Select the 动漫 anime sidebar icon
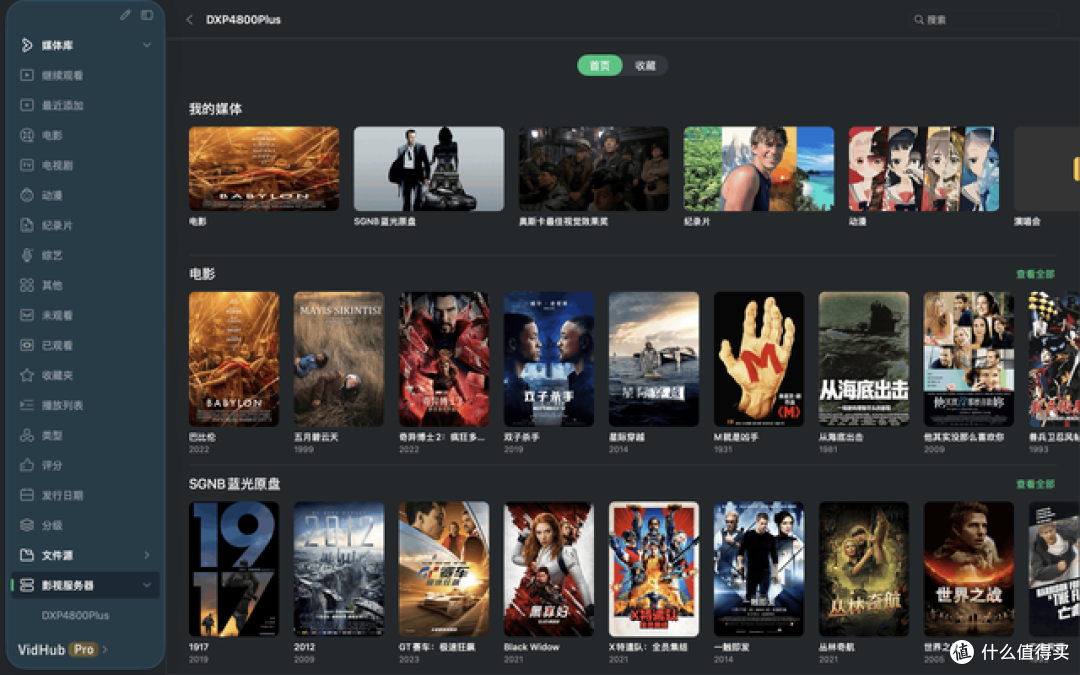 pyautogui.click(x=27, y=195)
